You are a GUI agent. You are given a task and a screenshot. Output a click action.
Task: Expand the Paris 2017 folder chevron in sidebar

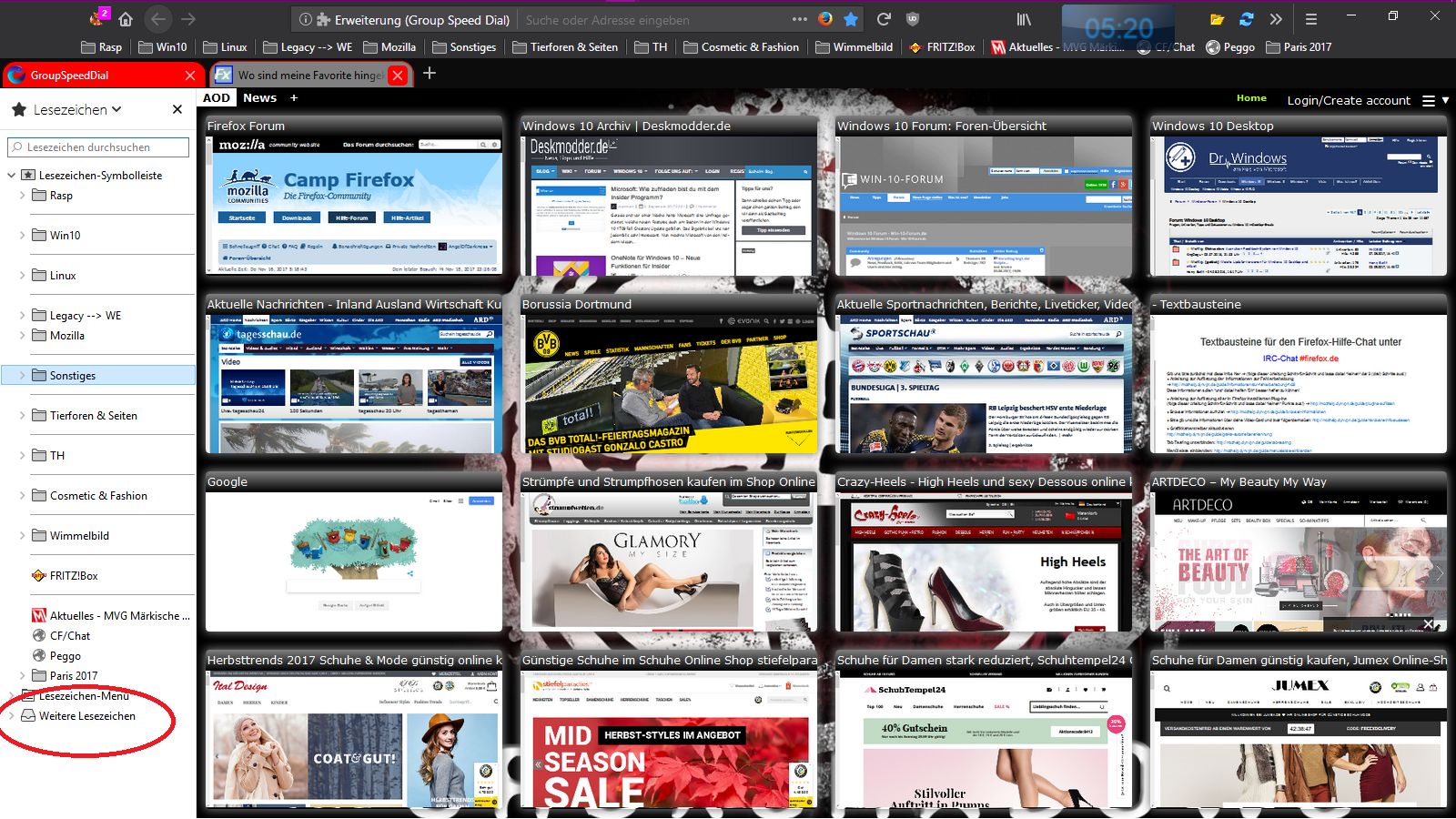pos(23,675)
